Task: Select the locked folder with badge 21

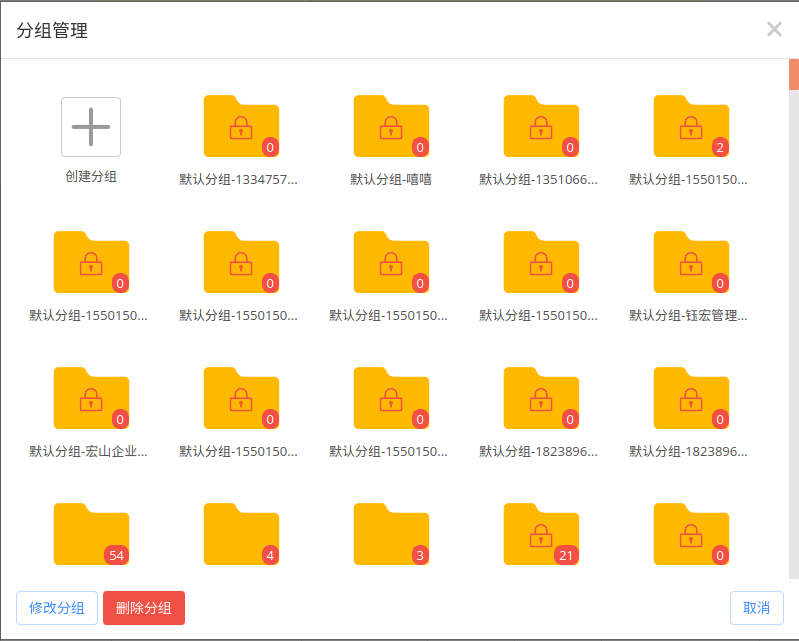Action: click(x=541, y=534)
